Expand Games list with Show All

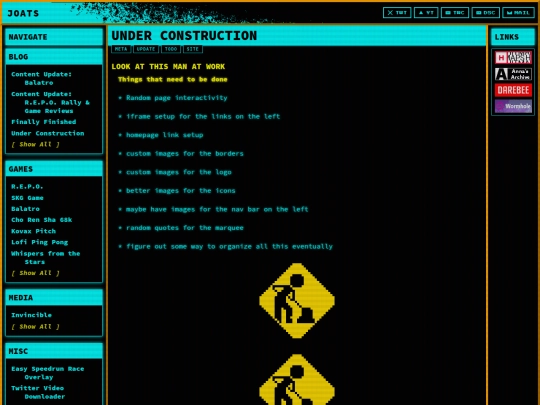pos(35,273)
